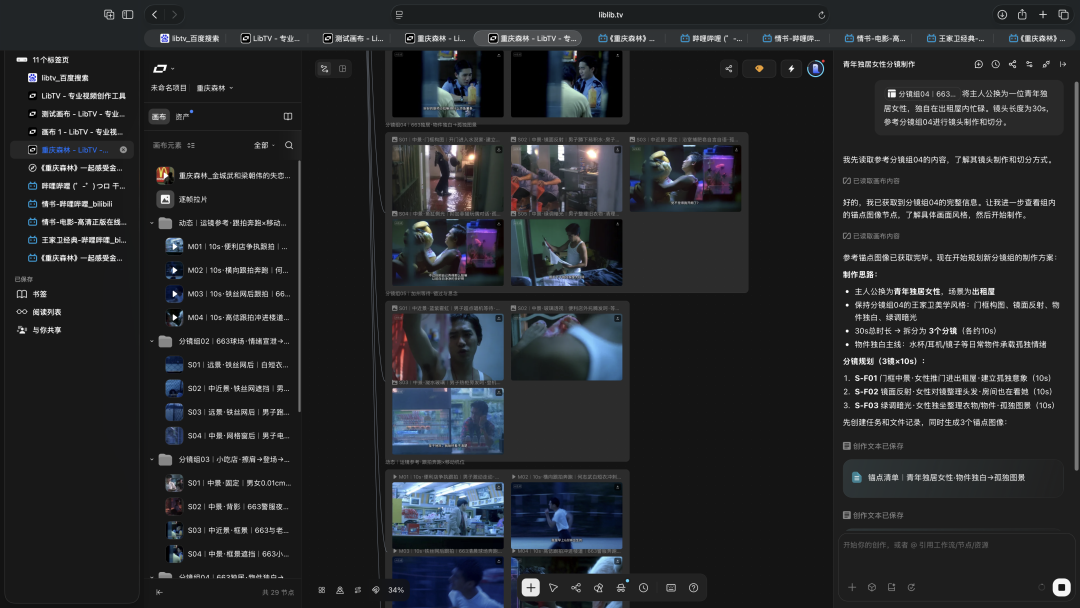Toggle the panel layout icon next to 资产
The height and width of the screenshot is (608, 1080).
tap(288, 116)
